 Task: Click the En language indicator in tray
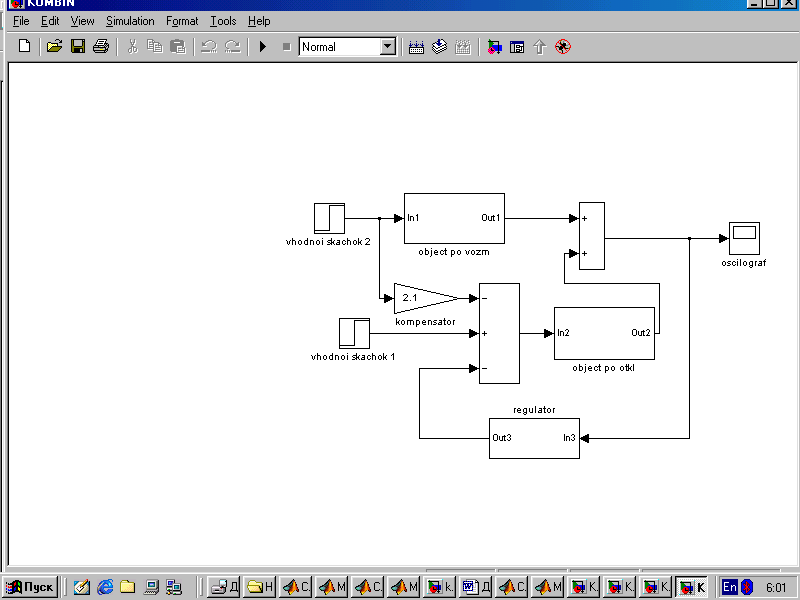pos(730,587)
